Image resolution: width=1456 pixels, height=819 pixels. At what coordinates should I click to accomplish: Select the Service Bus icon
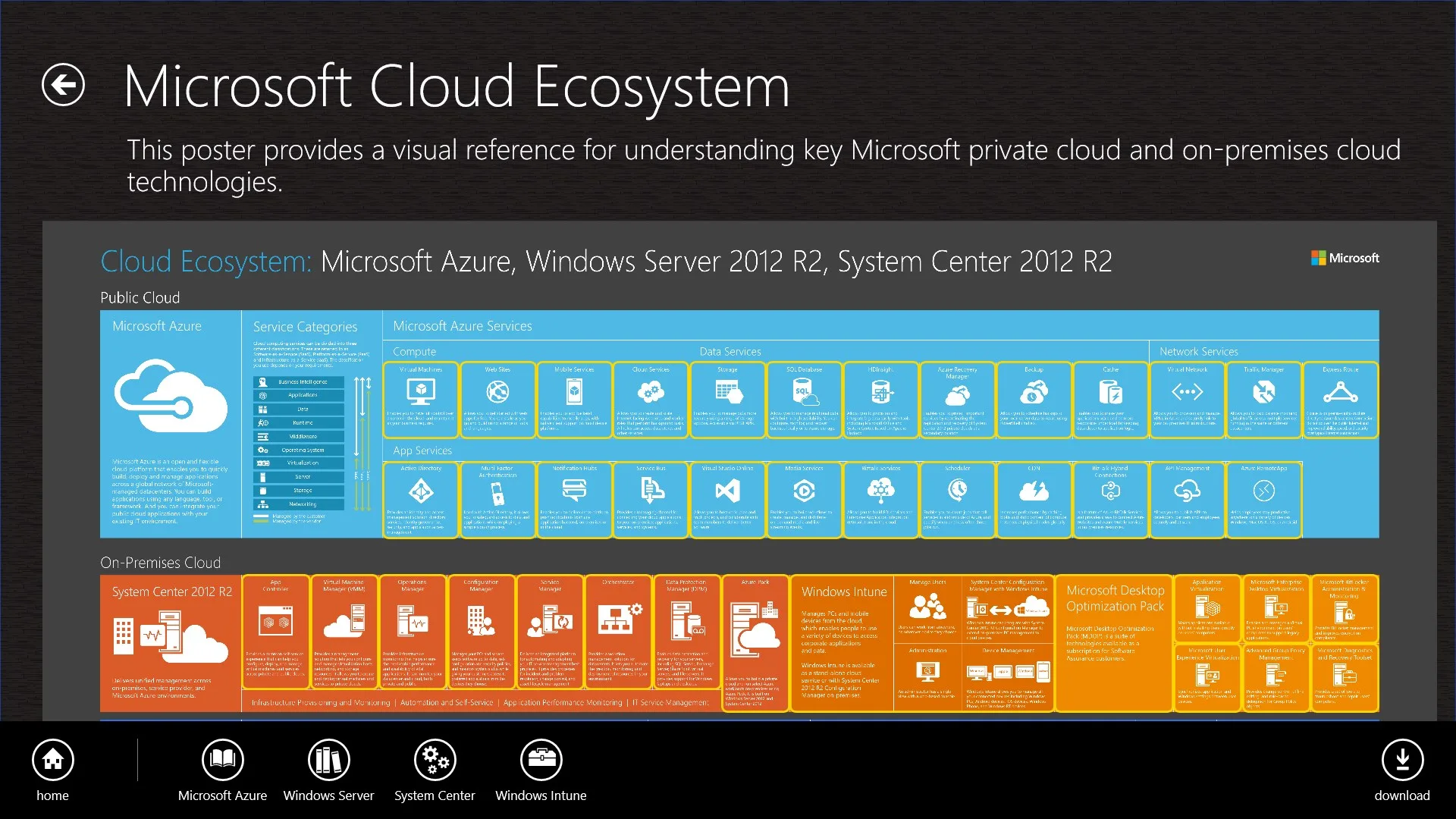click(x=651, y=491)
